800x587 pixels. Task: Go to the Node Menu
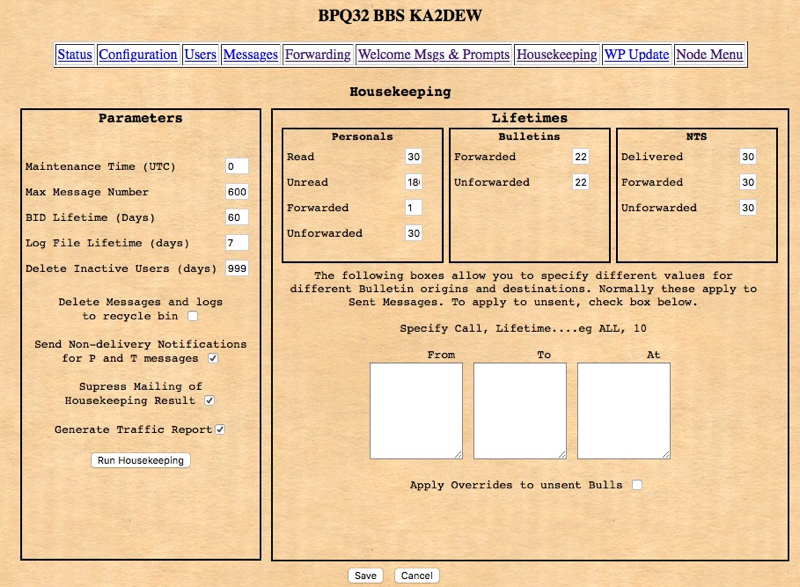(x=710, y=55)
